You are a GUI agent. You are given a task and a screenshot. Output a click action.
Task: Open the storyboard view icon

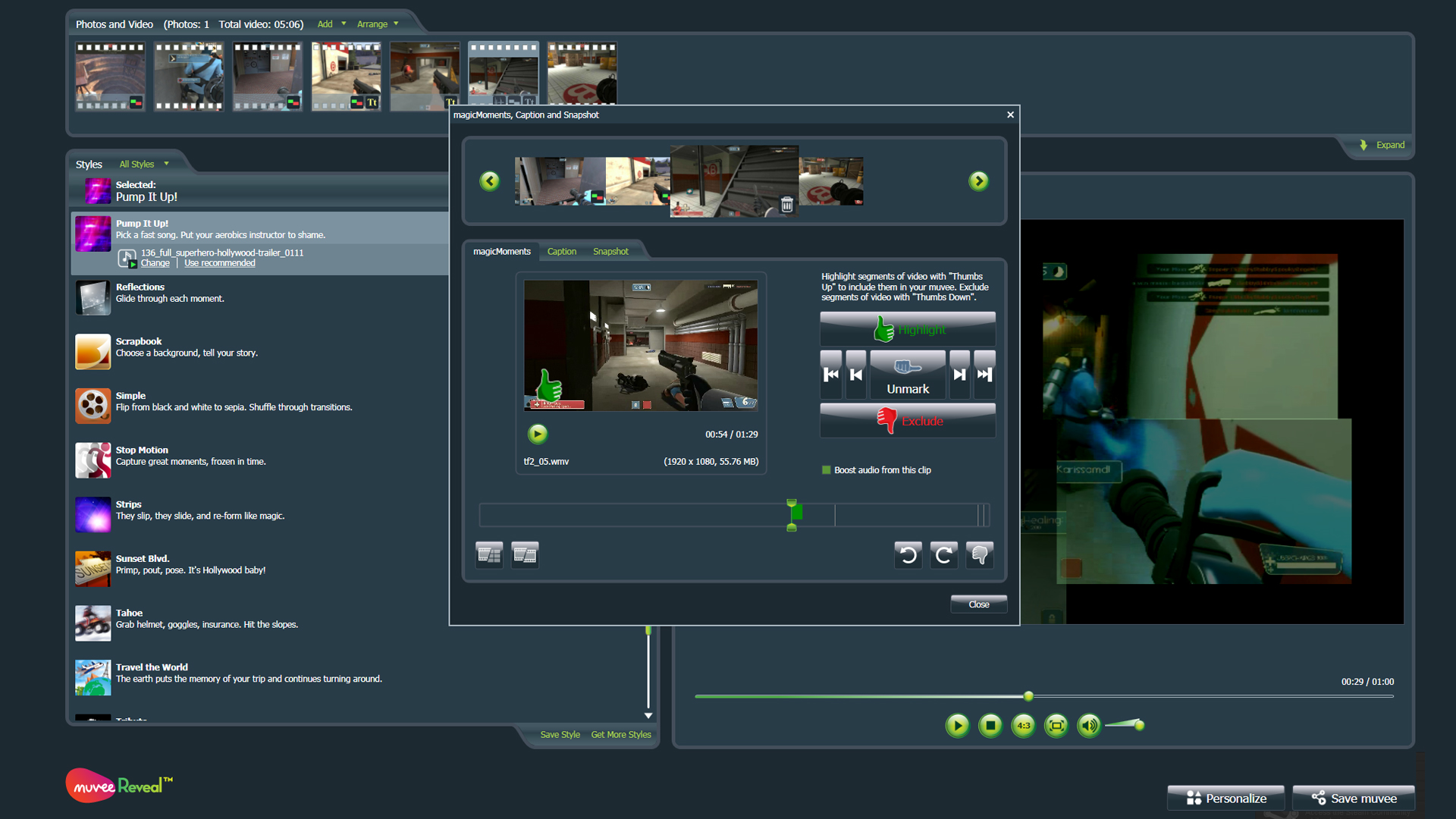tap(489, 554)
